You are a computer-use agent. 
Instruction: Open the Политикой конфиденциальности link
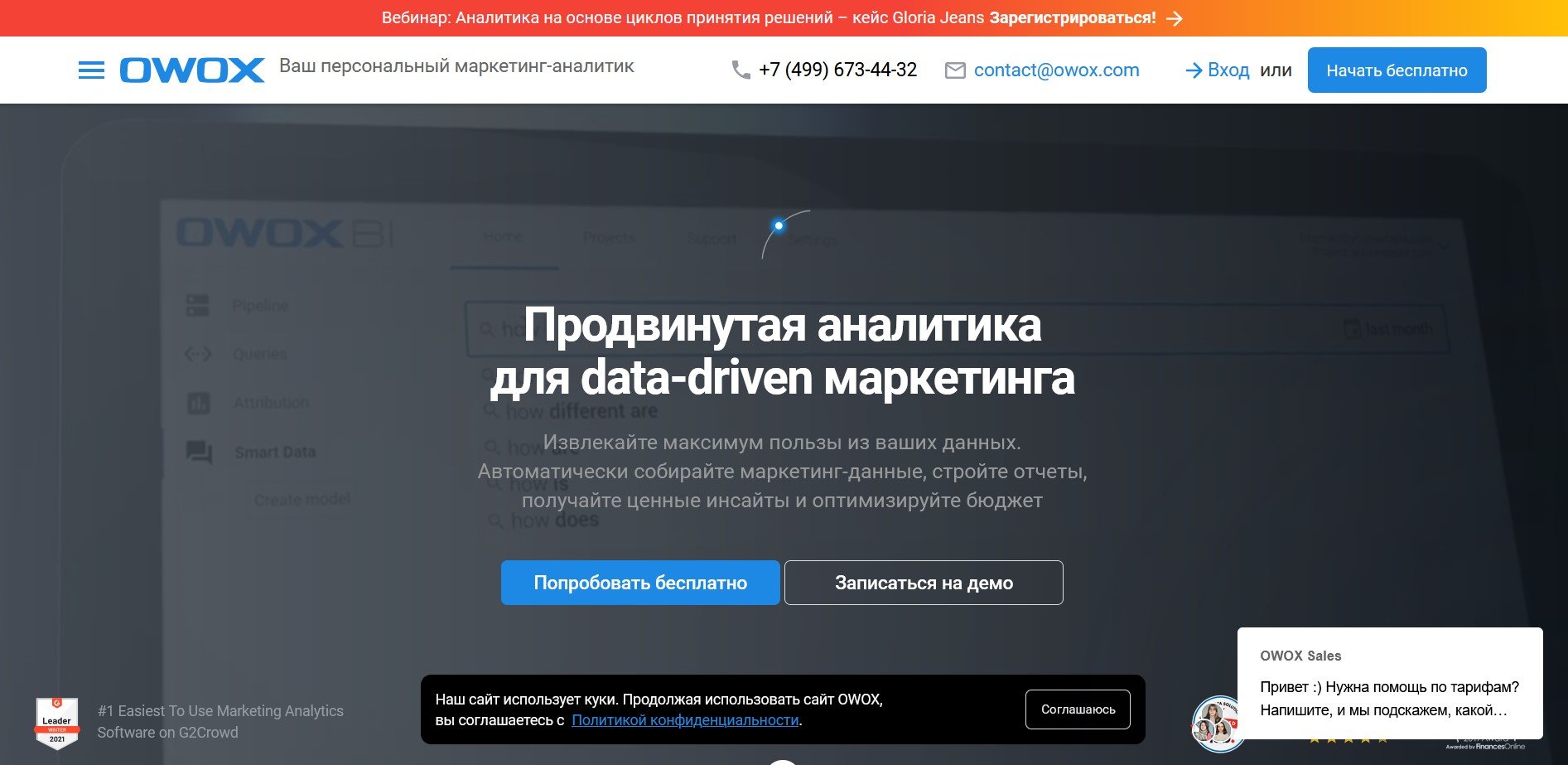pyautogui.click(x=685, y=720)
